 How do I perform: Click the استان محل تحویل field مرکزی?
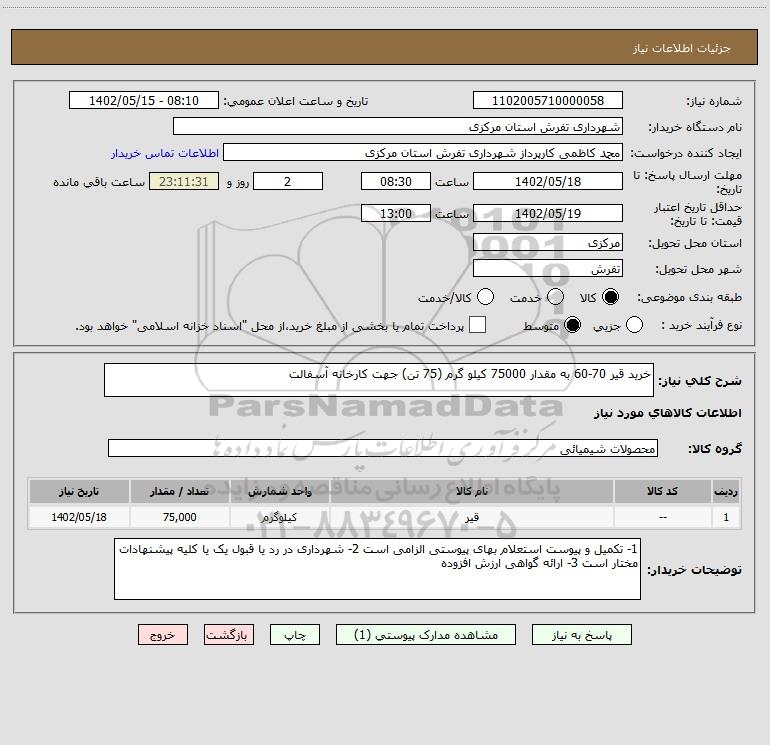point(548,243)
